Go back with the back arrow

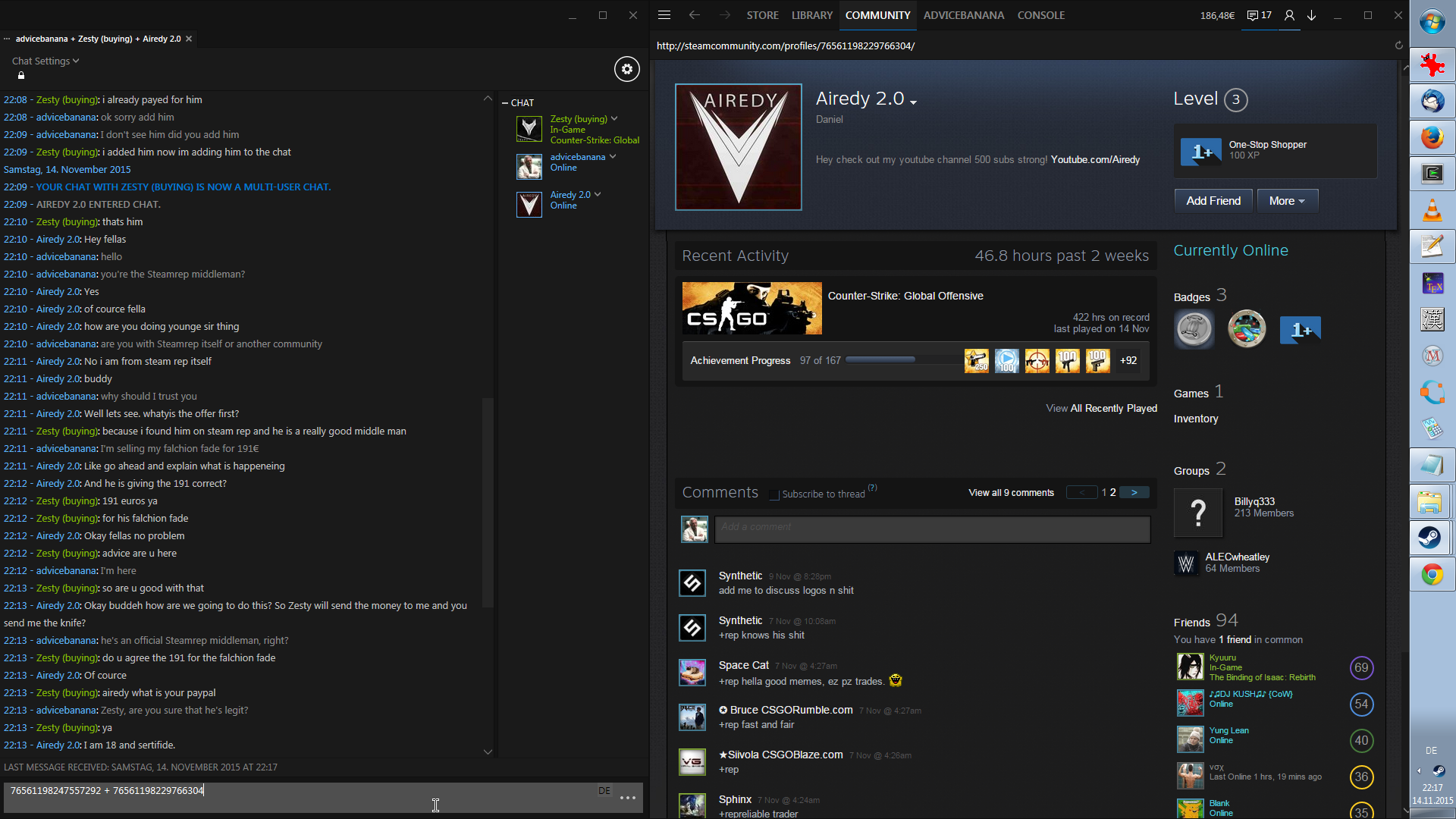coord(694,15)
